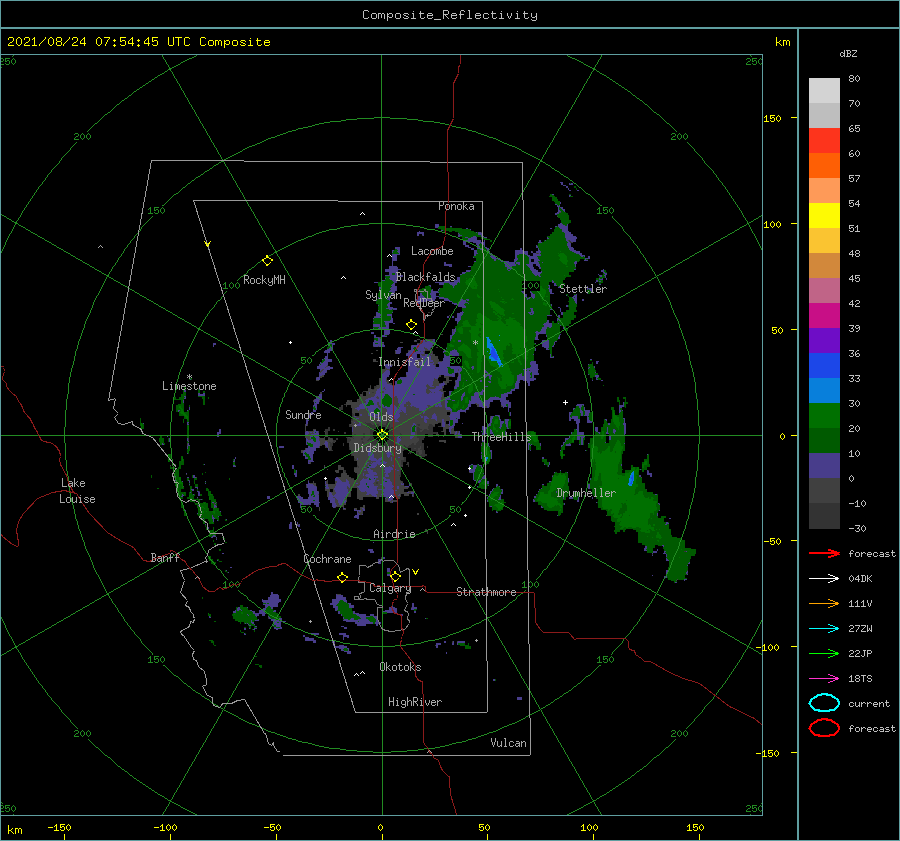Click the Okotoks town label

[x=400, y=667]
